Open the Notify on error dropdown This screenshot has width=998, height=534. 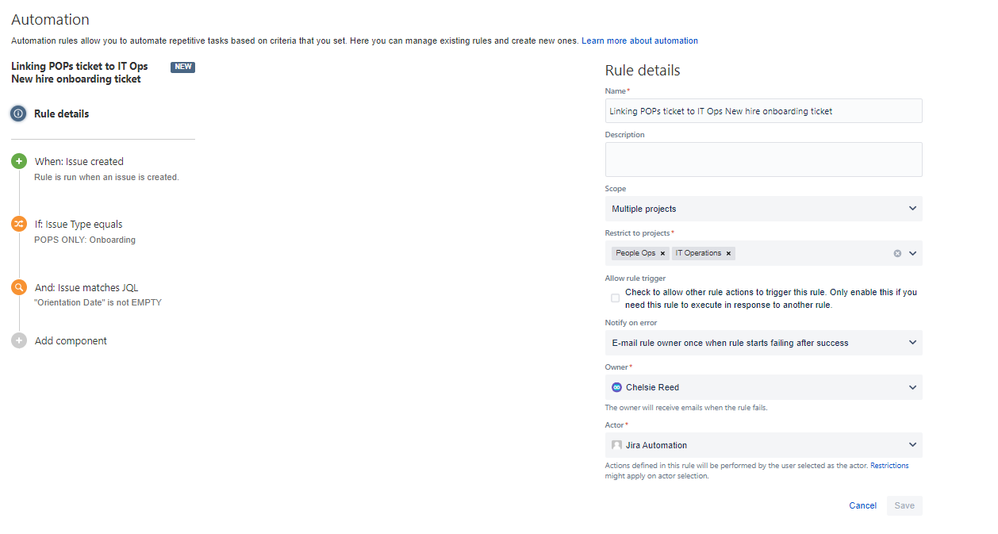pos(763,342)
